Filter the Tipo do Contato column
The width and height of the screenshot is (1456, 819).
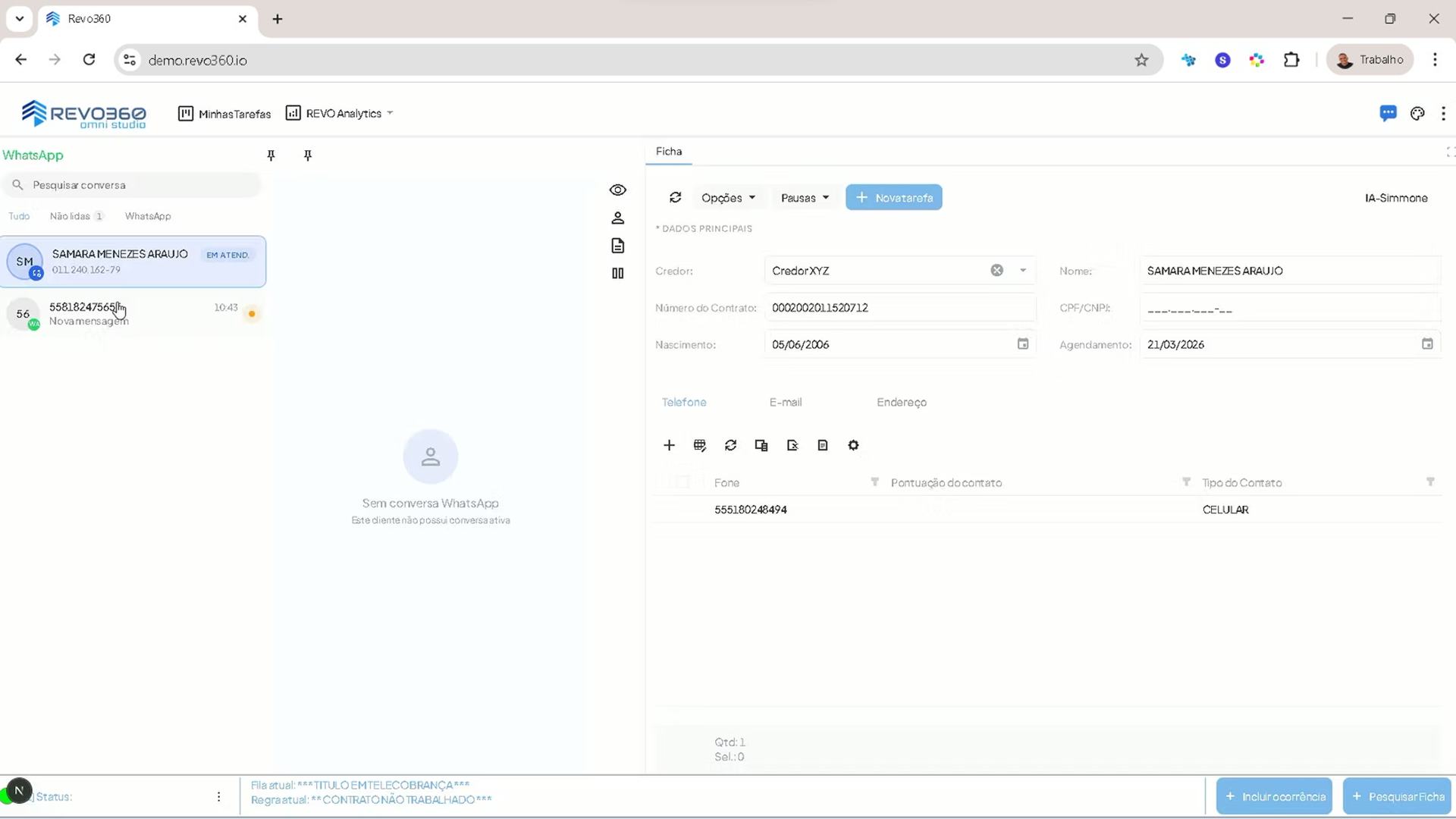pyautogui.click(x=1430, y=482)
